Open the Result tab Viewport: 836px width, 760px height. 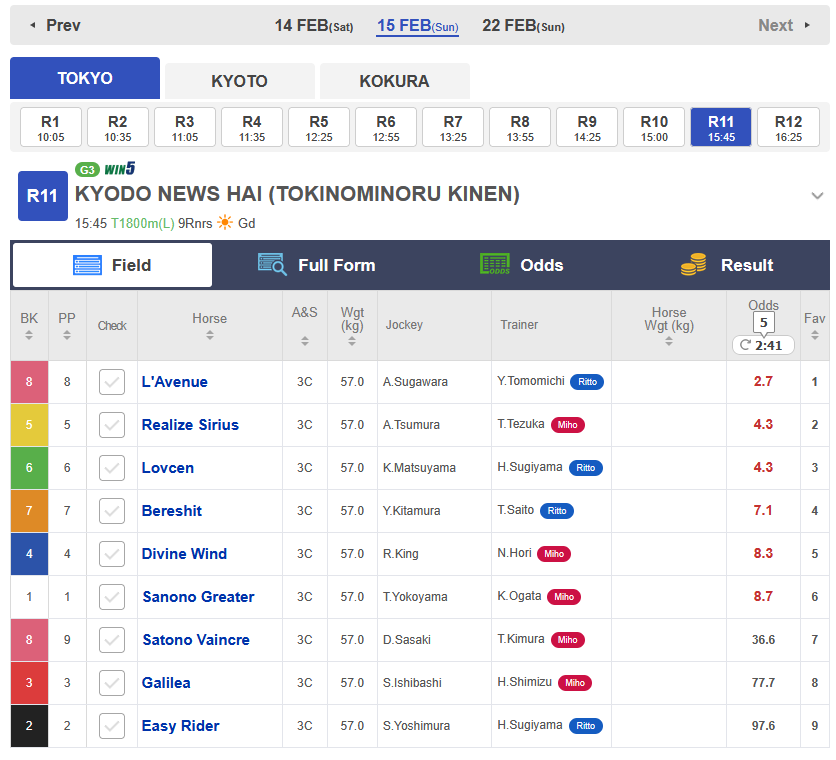pos(727,265)
